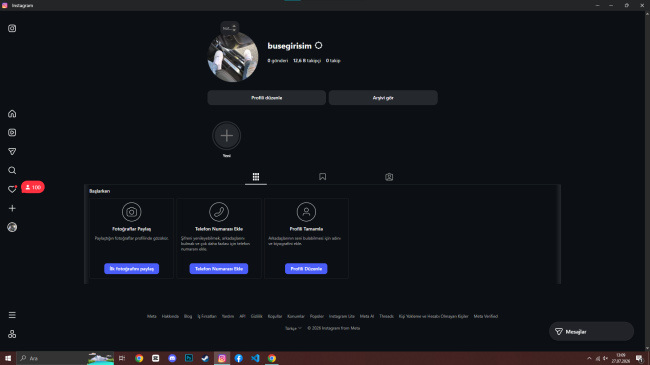The height and width of the screenshot is (365, 650).
Task: Open the Yardım footer link
Action: point(228,316)
